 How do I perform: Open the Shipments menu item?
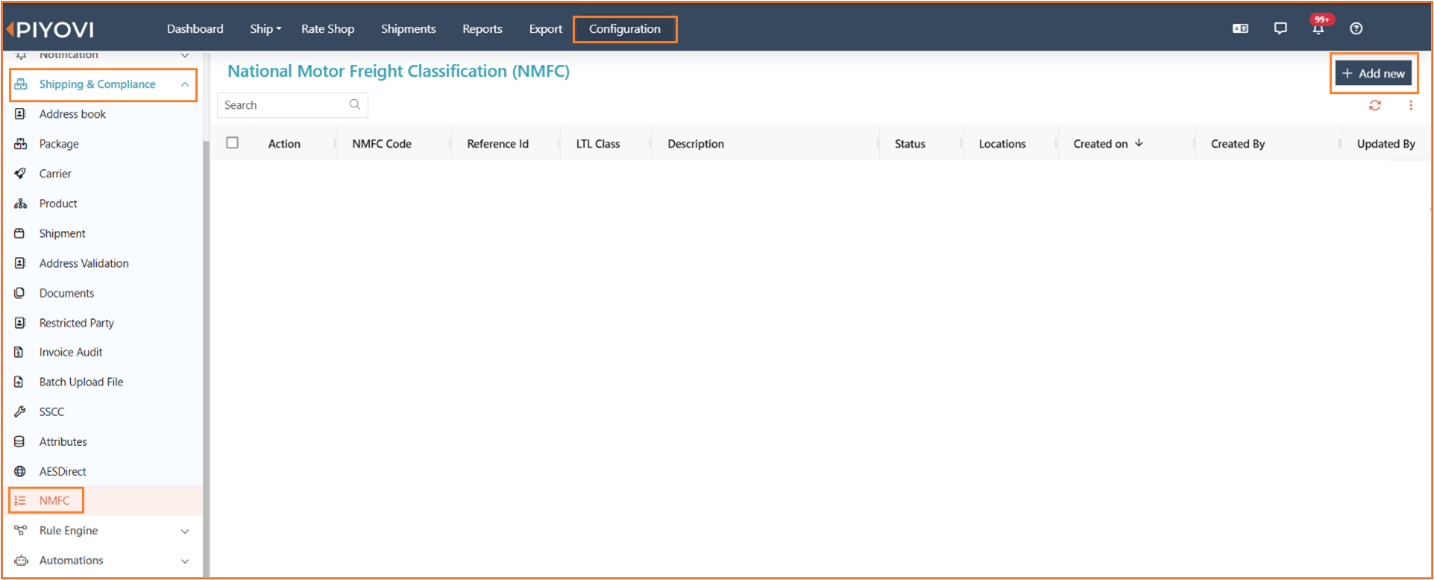coord(408,29)
